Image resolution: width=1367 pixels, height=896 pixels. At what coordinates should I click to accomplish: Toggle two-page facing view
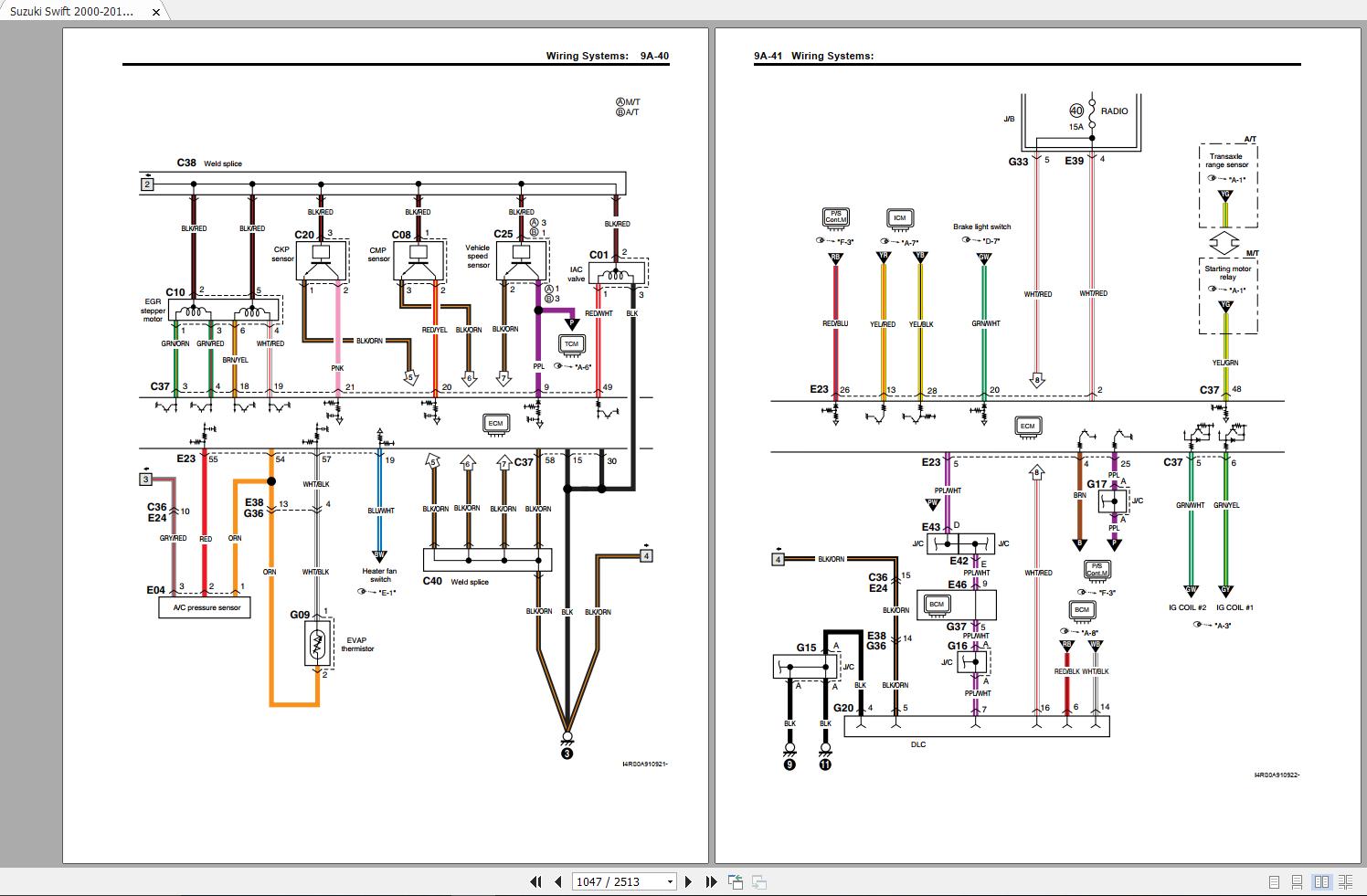[x=1321, y=881]
